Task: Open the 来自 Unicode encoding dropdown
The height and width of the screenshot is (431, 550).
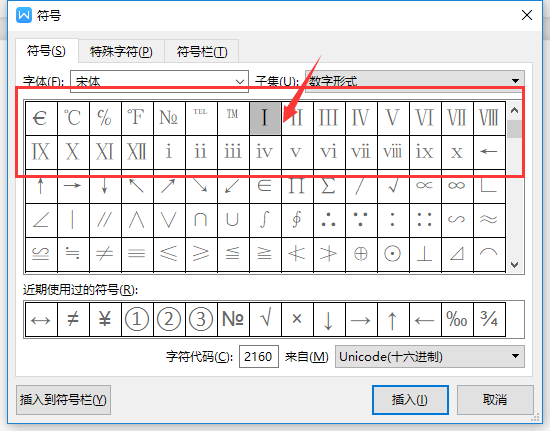Action: [430, 357]
